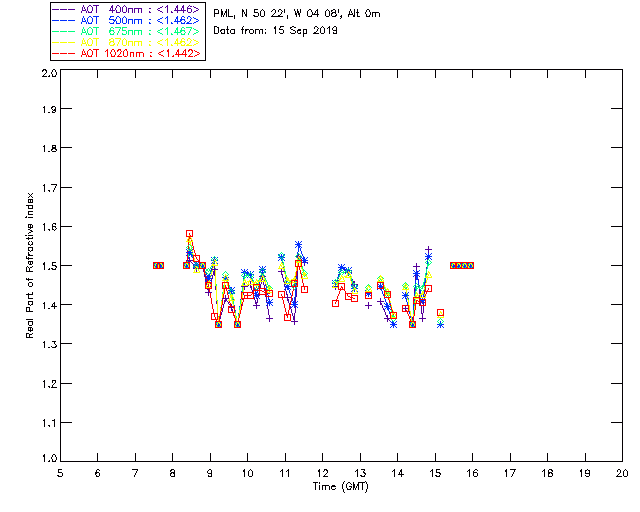This screenshot has width=640, height=512.
Task: Click the AOT 400nm legend entry
Action: (x=126, y=9)
